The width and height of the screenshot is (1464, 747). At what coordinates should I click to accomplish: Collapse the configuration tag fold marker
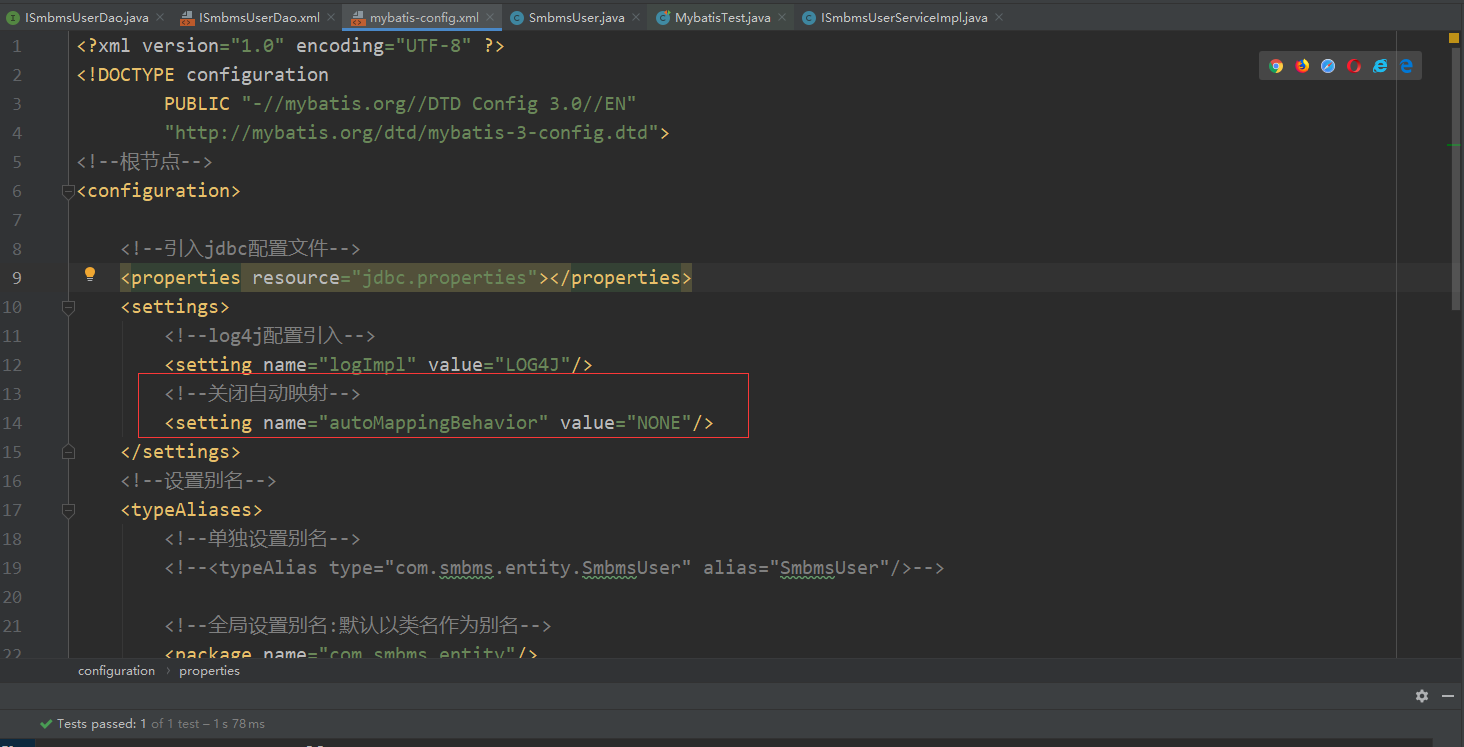[x=68, y=191]
